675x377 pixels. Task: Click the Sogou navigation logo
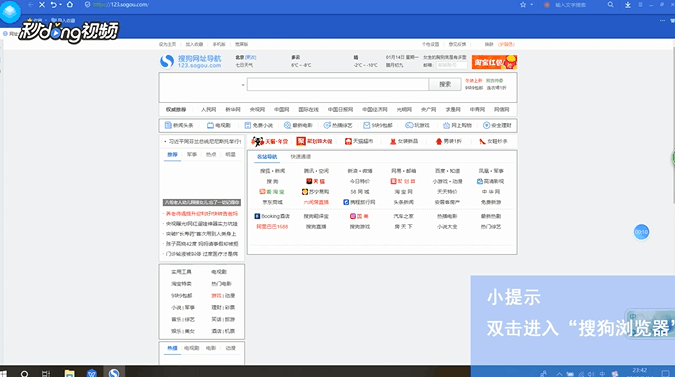click(x=190, y=62)
